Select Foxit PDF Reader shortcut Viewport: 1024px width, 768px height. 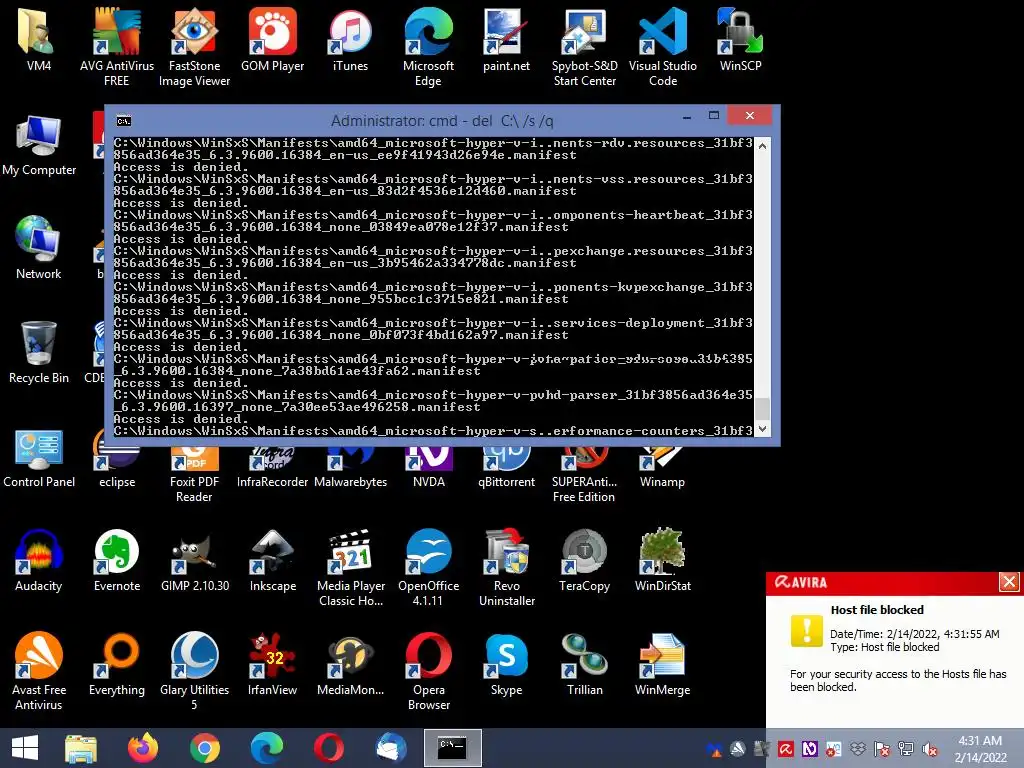194,475
